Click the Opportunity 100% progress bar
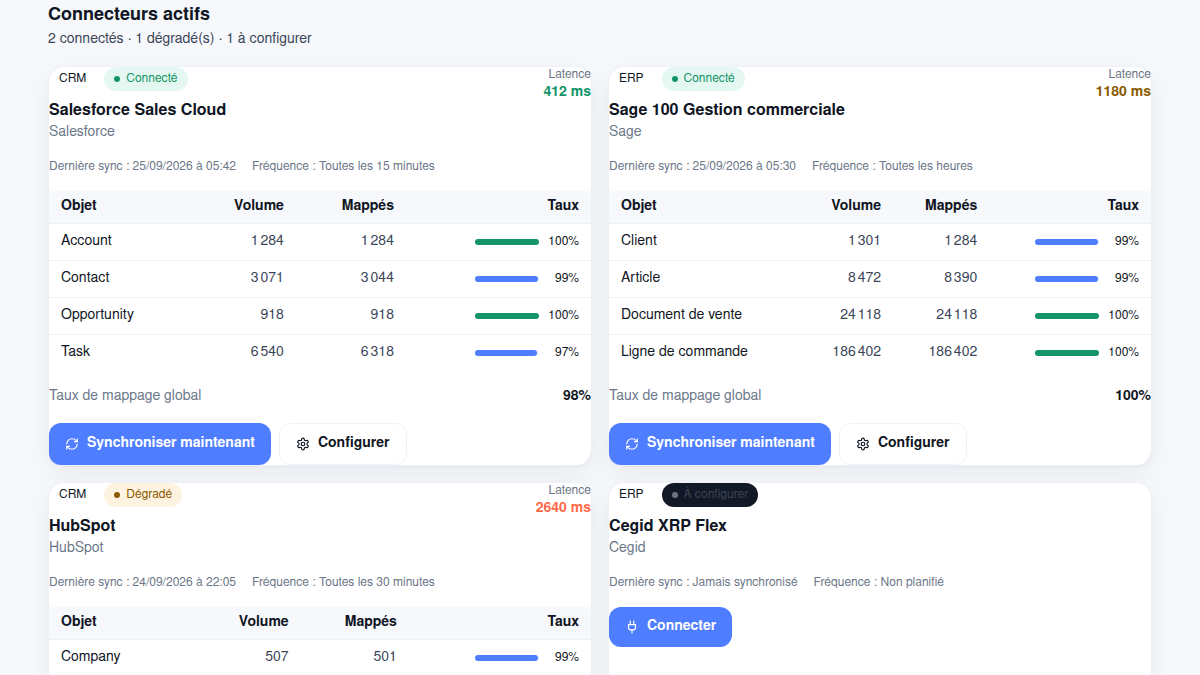This screenshot has height=675, width=1200. 507,315
